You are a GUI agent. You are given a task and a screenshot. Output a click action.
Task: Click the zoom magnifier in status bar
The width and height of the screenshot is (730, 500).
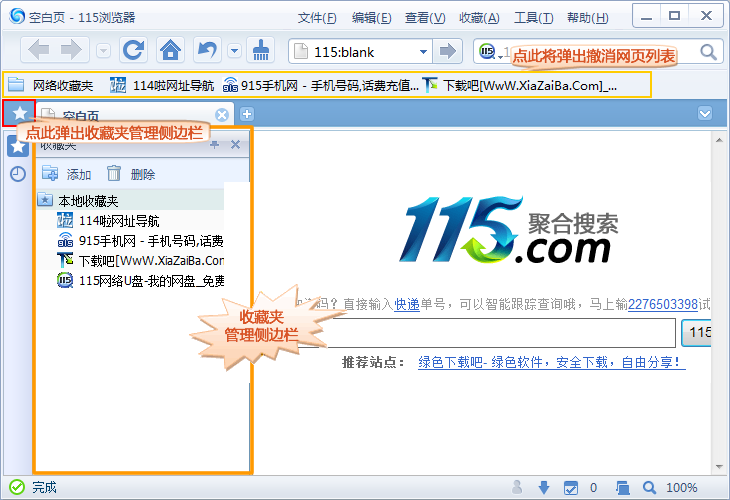pyautogui.click(x=649, y=487)
